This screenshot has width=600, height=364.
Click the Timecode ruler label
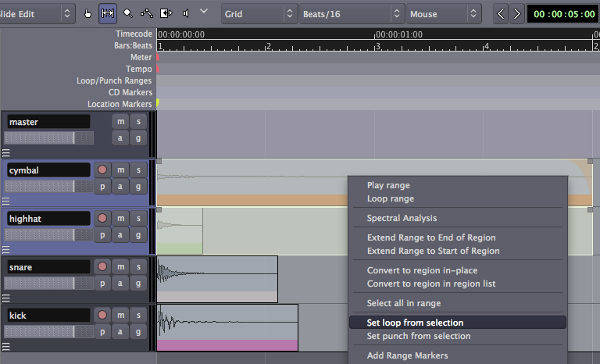[x=134, y=34]
